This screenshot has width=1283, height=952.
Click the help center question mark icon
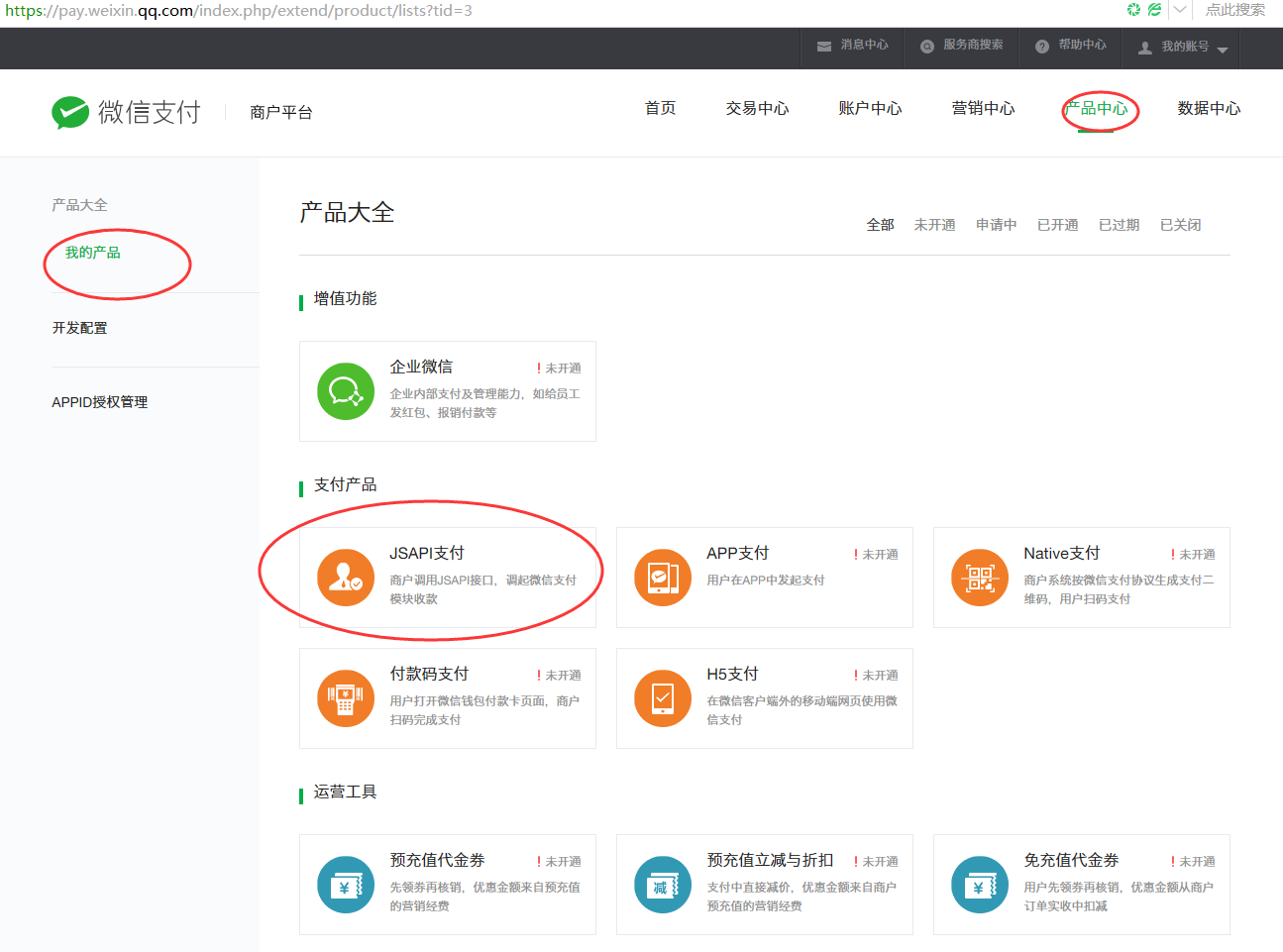tap(1042, 47)
